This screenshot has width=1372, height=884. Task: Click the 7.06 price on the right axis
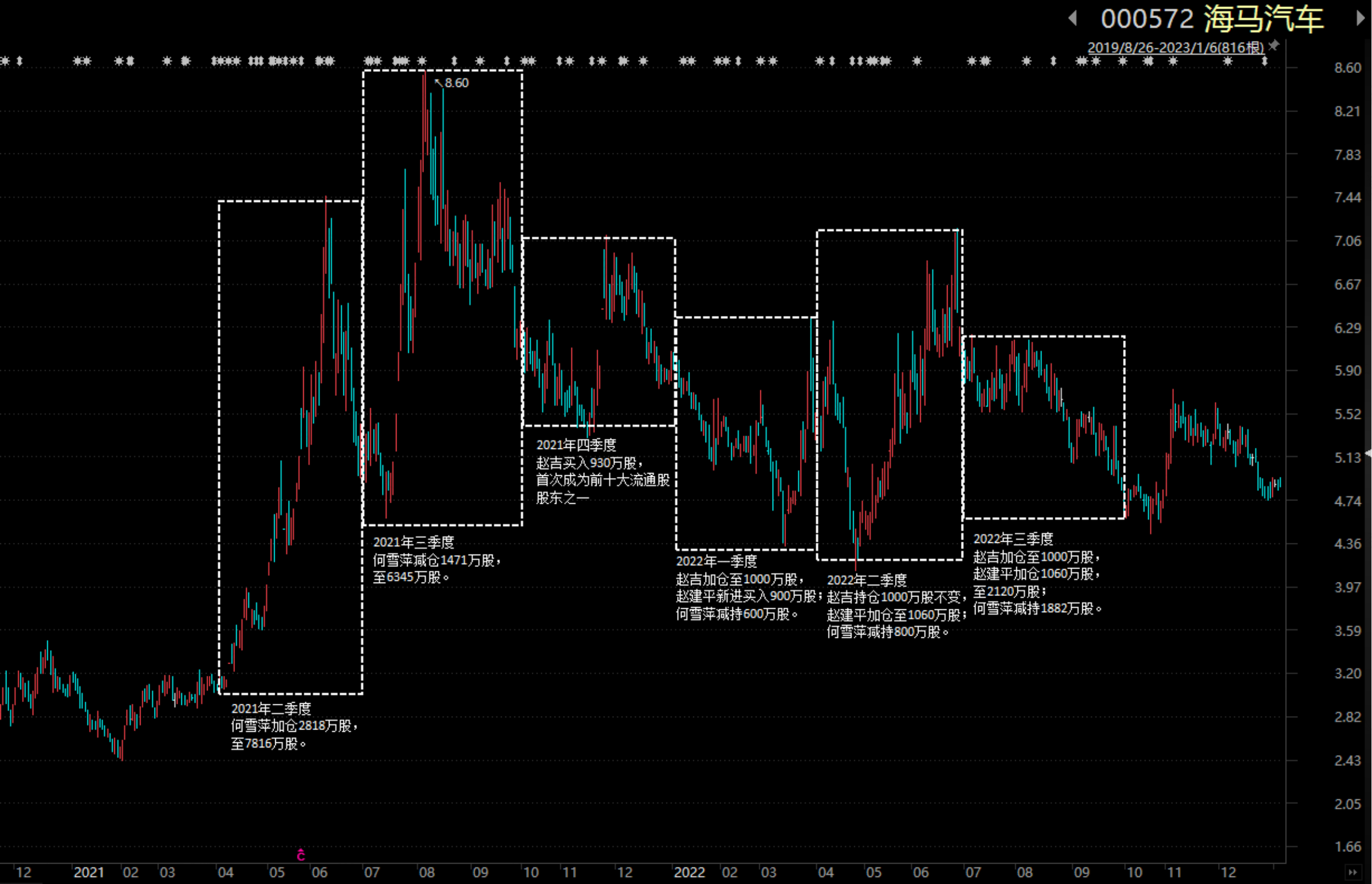(x=1347, y=240)
